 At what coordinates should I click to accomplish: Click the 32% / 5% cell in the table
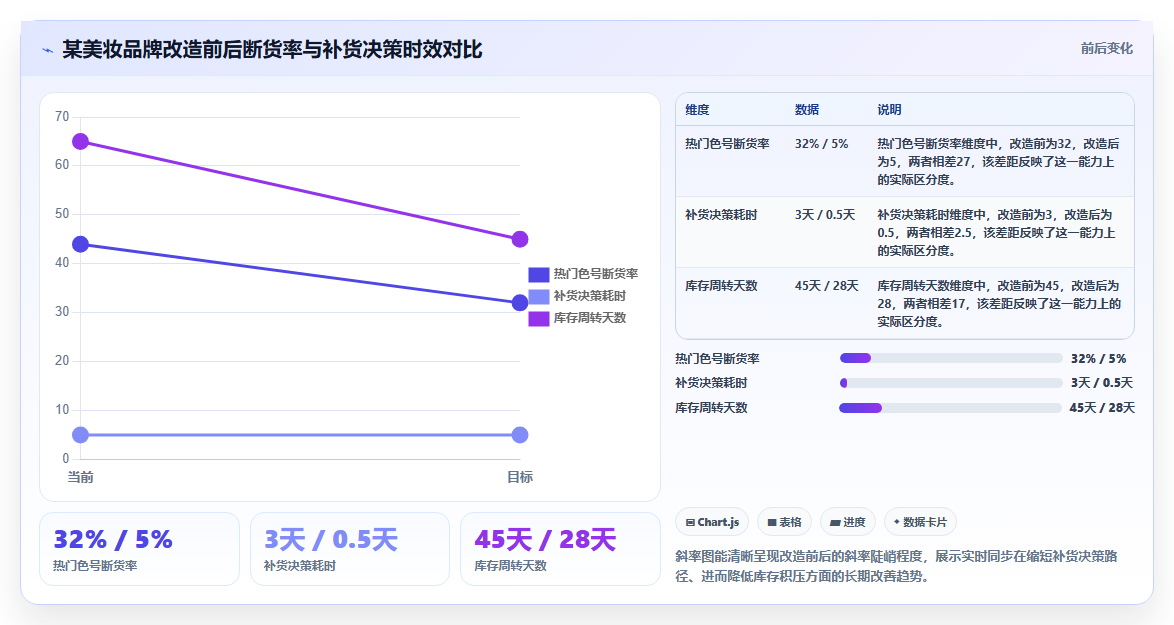821,144
